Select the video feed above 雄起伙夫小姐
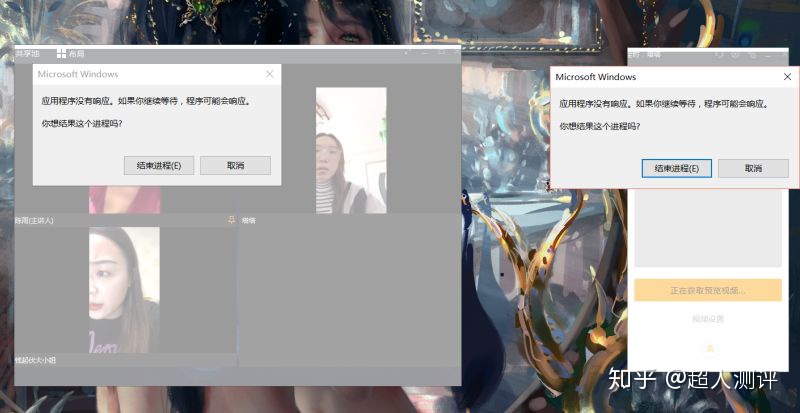Viewport: 800px width, 413px height. (x=124, y=290)
